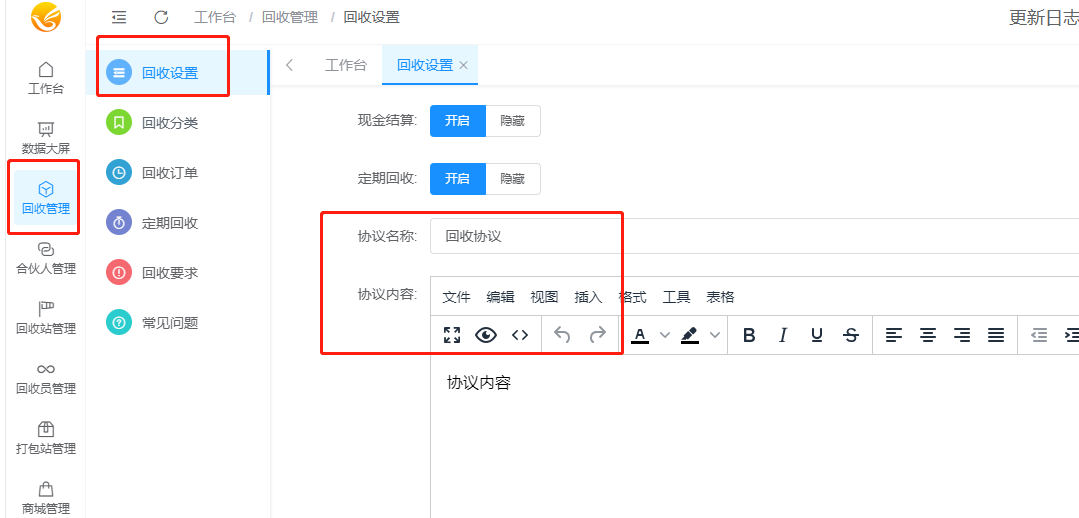This screenshot has width=1079, height=518.
Task: Open source code view icon
Action: pyautogui.click(x=520, y=335)
